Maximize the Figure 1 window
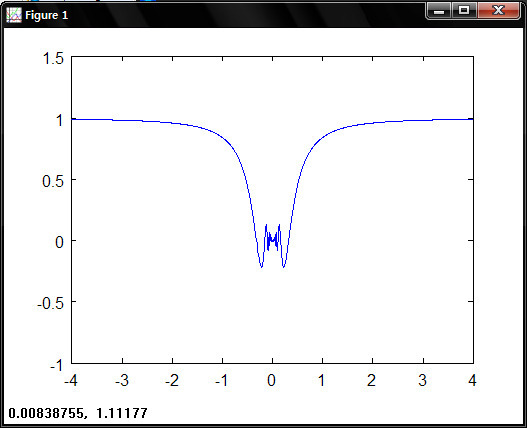The height and width of the screenshot is (428, 527). [464, 11]
